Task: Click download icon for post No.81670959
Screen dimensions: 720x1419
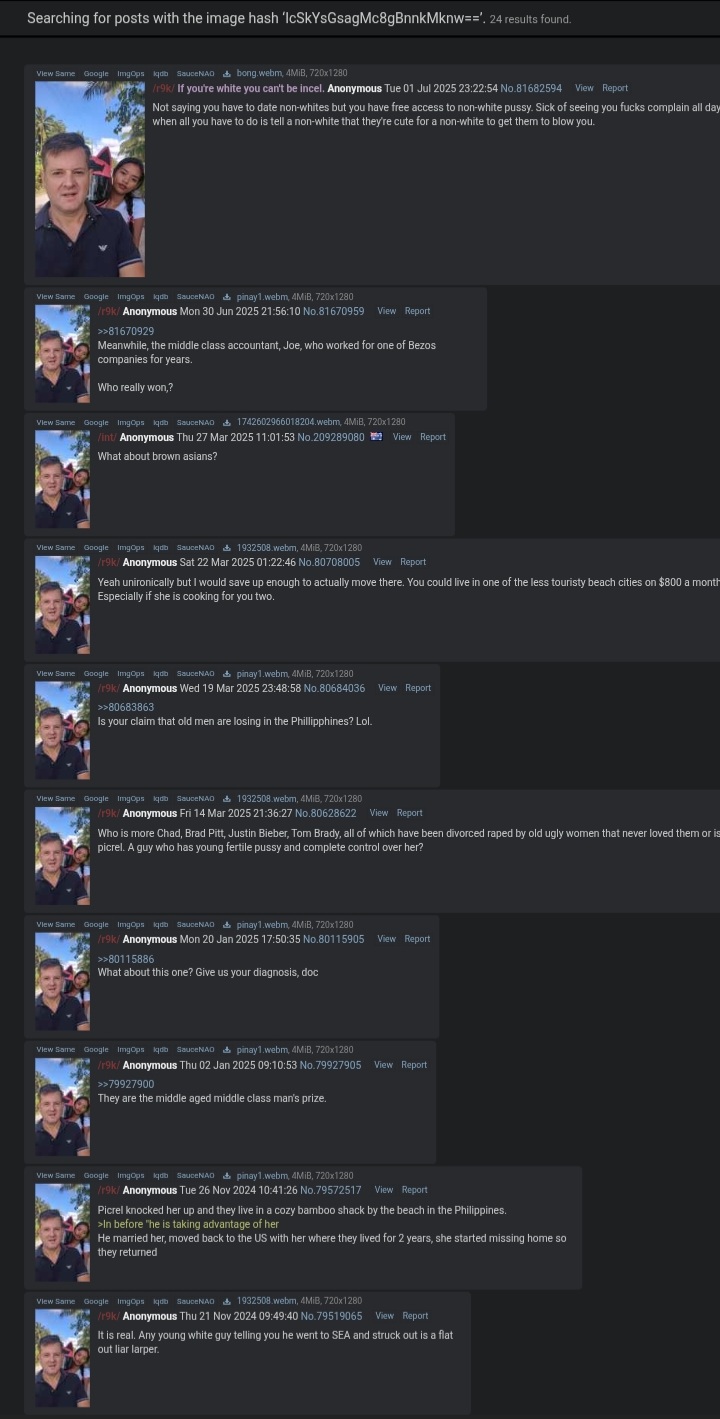Action: 227,297
